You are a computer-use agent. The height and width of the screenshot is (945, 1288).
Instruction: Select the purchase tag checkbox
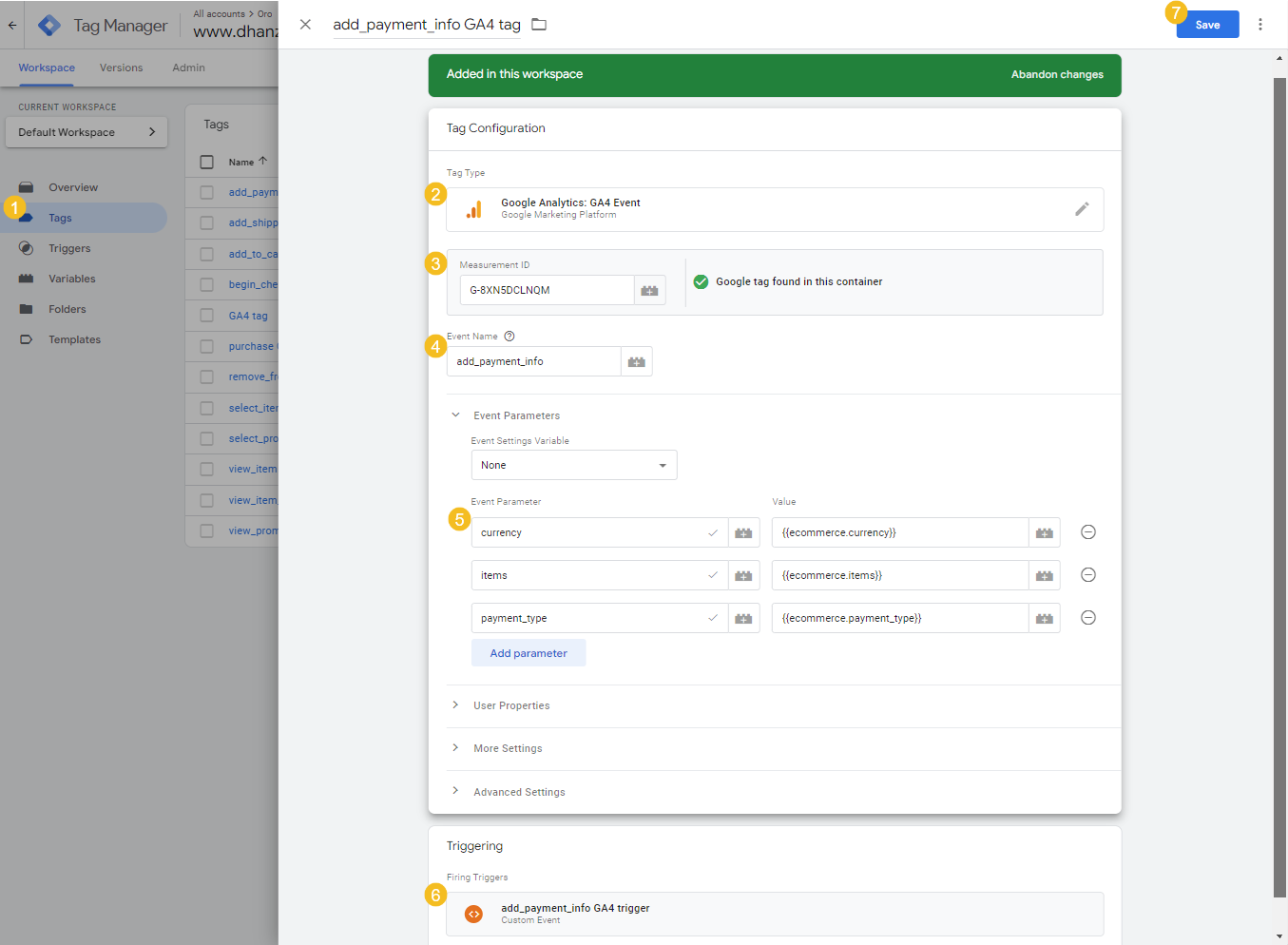pyautogui.click(x=206, y=347)
